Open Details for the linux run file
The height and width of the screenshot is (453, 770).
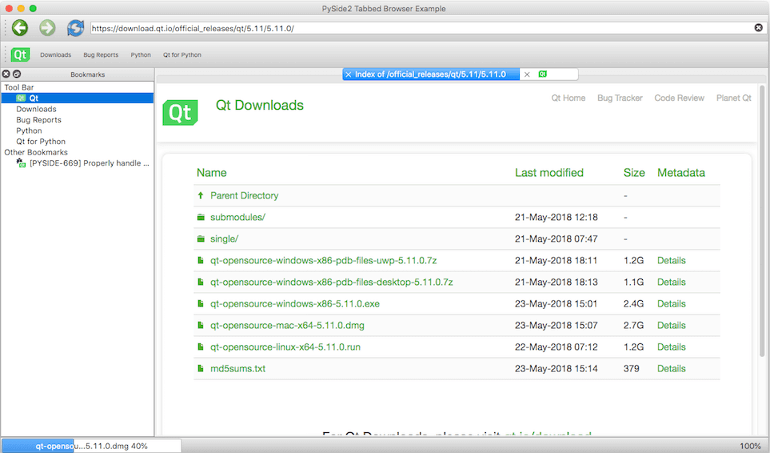point(671,347)
